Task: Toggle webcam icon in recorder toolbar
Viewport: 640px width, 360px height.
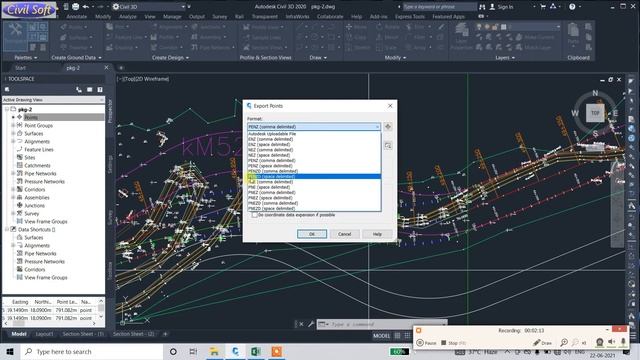Action: coord(600,342)
